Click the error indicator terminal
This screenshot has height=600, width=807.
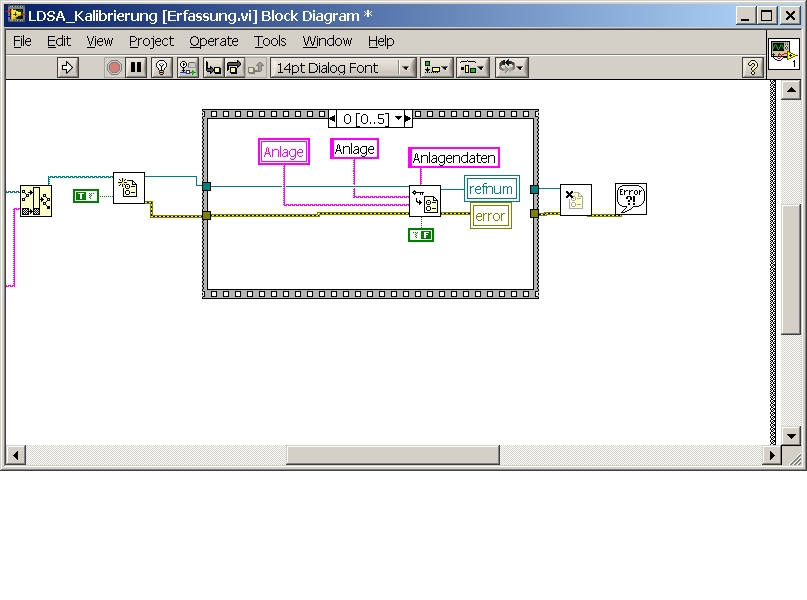tap(490, 216)
